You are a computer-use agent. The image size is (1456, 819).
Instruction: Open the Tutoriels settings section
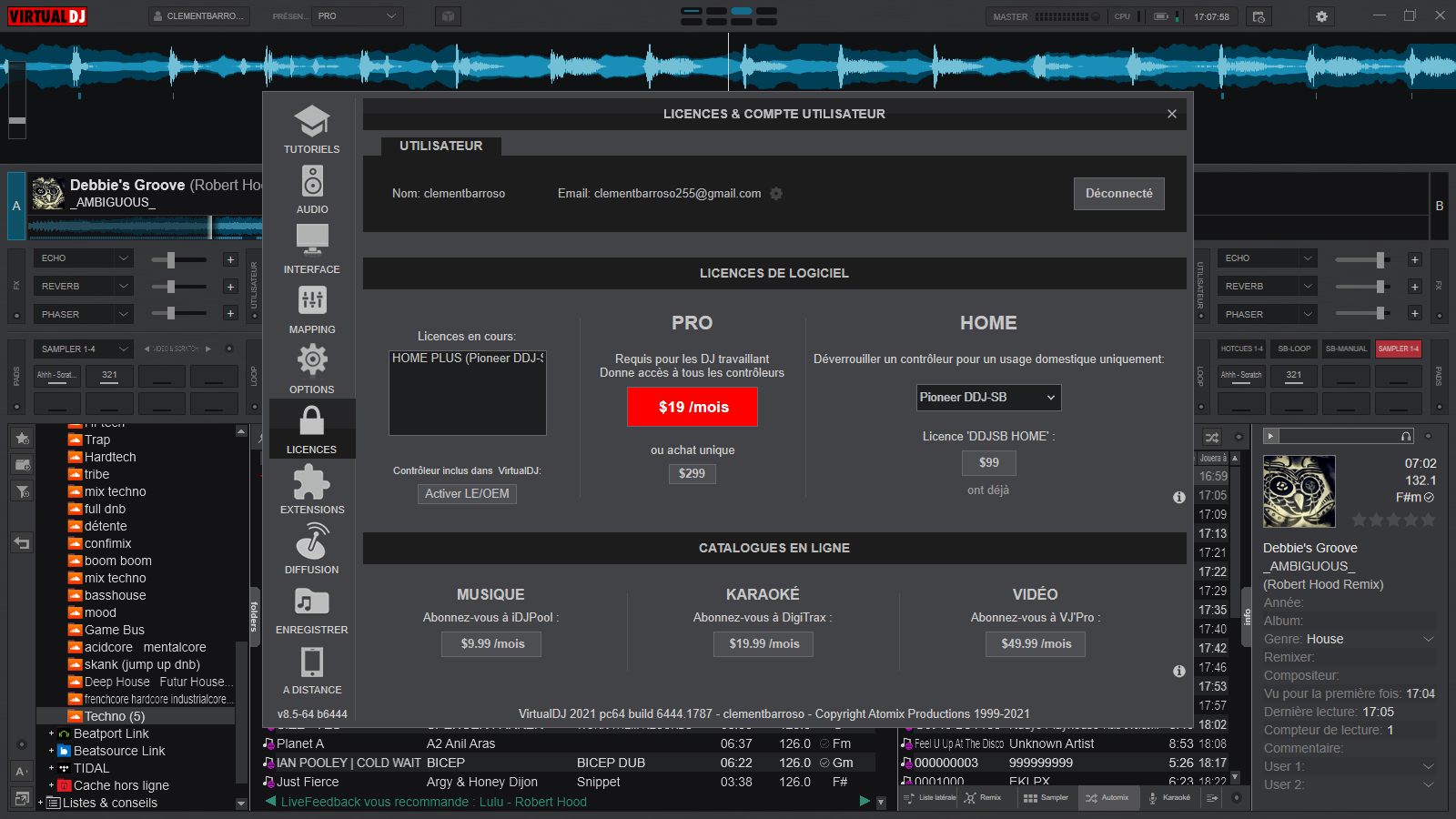[312, 129]
